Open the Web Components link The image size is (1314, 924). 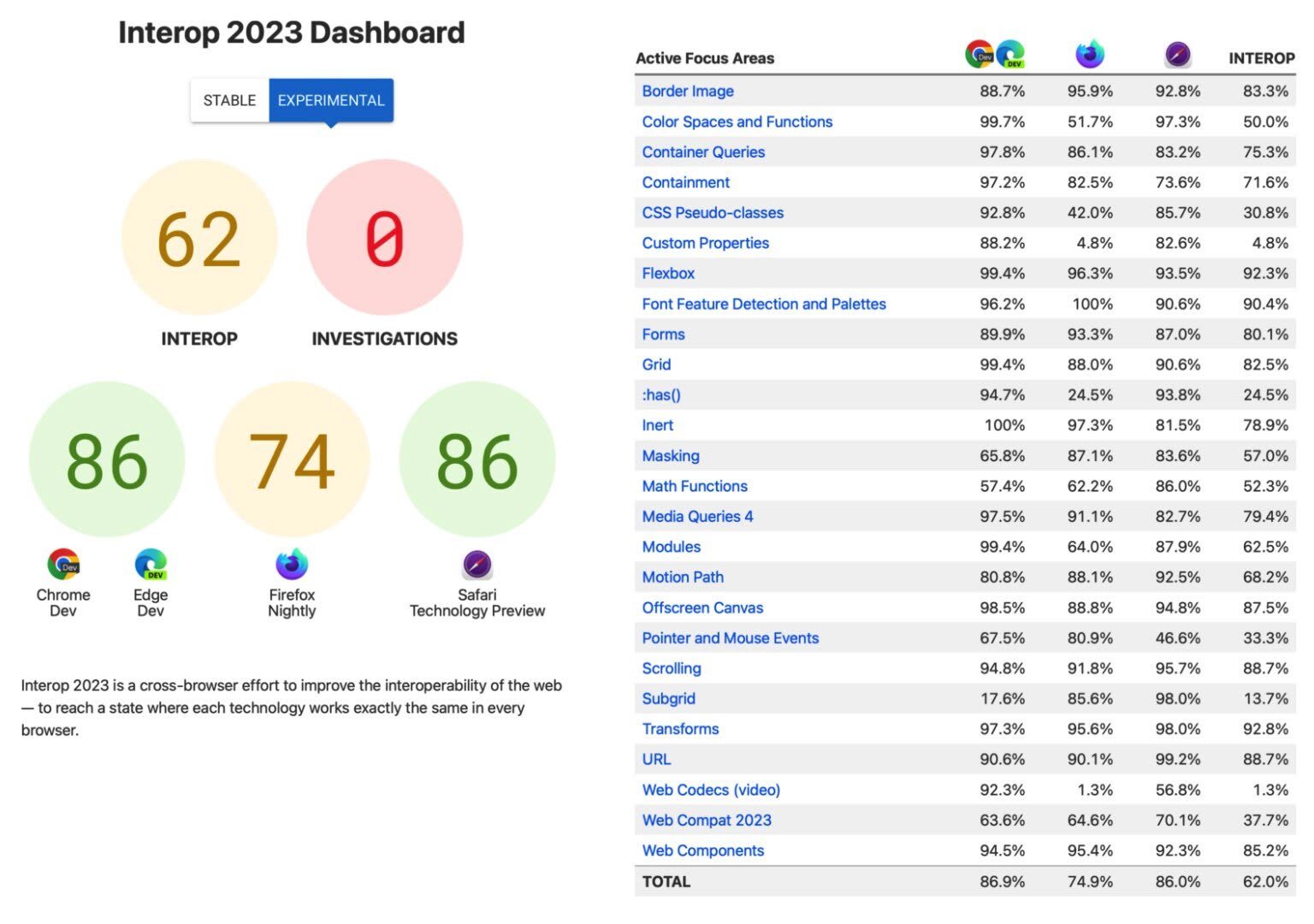pyautogui.click(x=703, y=850)
